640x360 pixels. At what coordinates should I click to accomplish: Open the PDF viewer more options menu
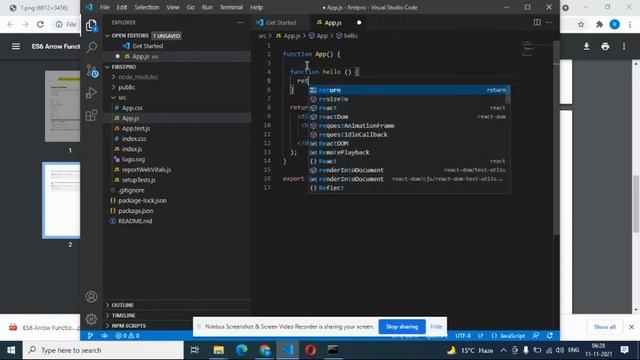pyautogui.click(x=624, y=47)
